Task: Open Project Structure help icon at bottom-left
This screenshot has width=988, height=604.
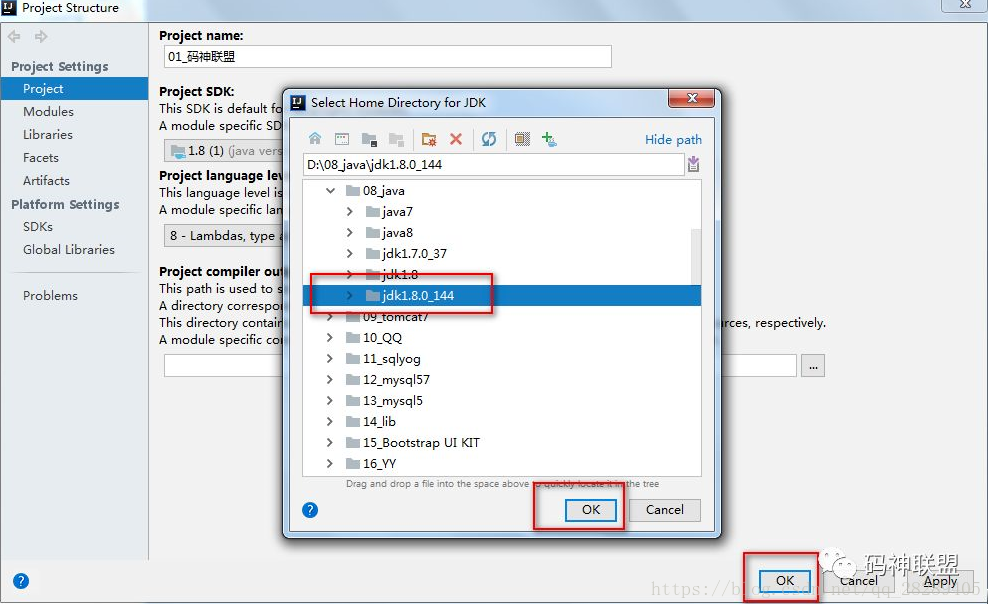Action: [x=21, y=581]
